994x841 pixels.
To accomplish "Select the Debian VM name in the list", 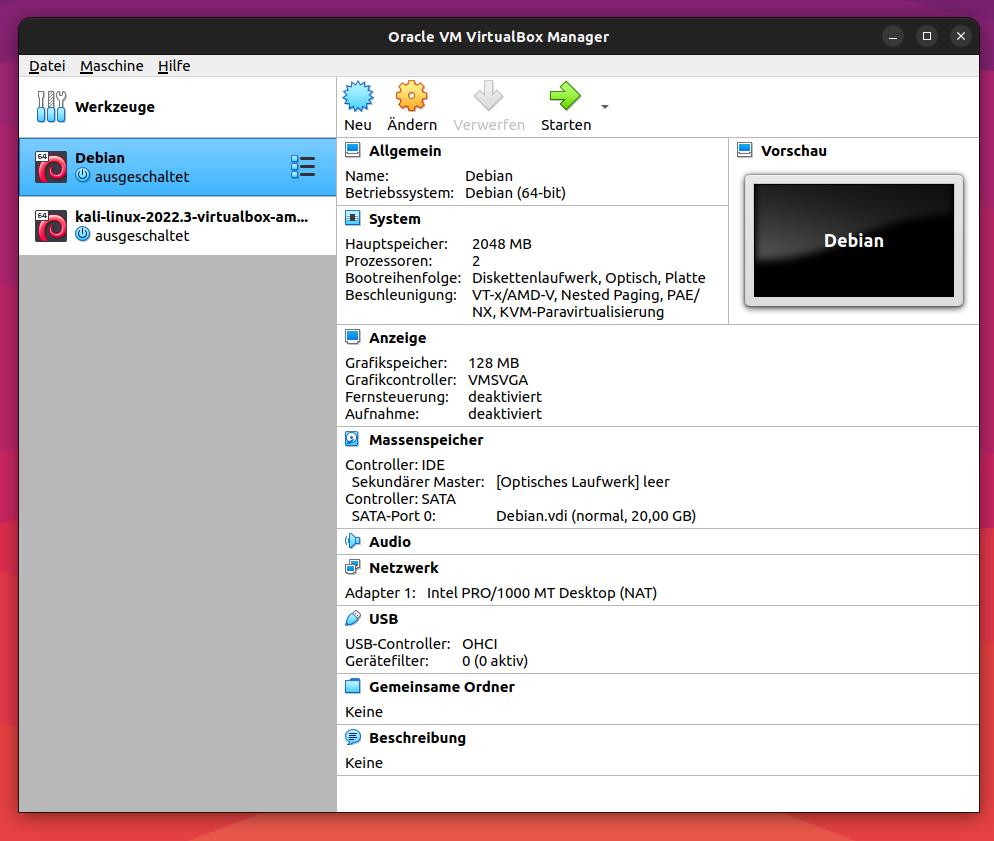I will coord(100,158).
